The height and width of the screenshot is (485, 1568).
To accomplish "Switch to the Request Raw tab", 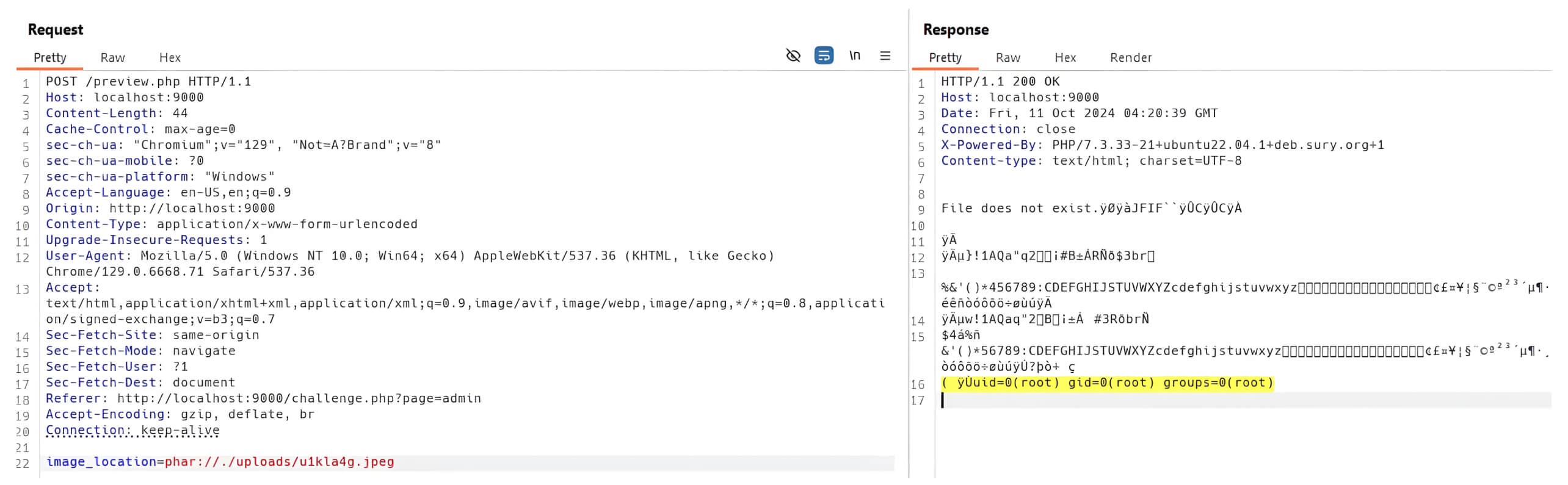I will click(112, 57).
